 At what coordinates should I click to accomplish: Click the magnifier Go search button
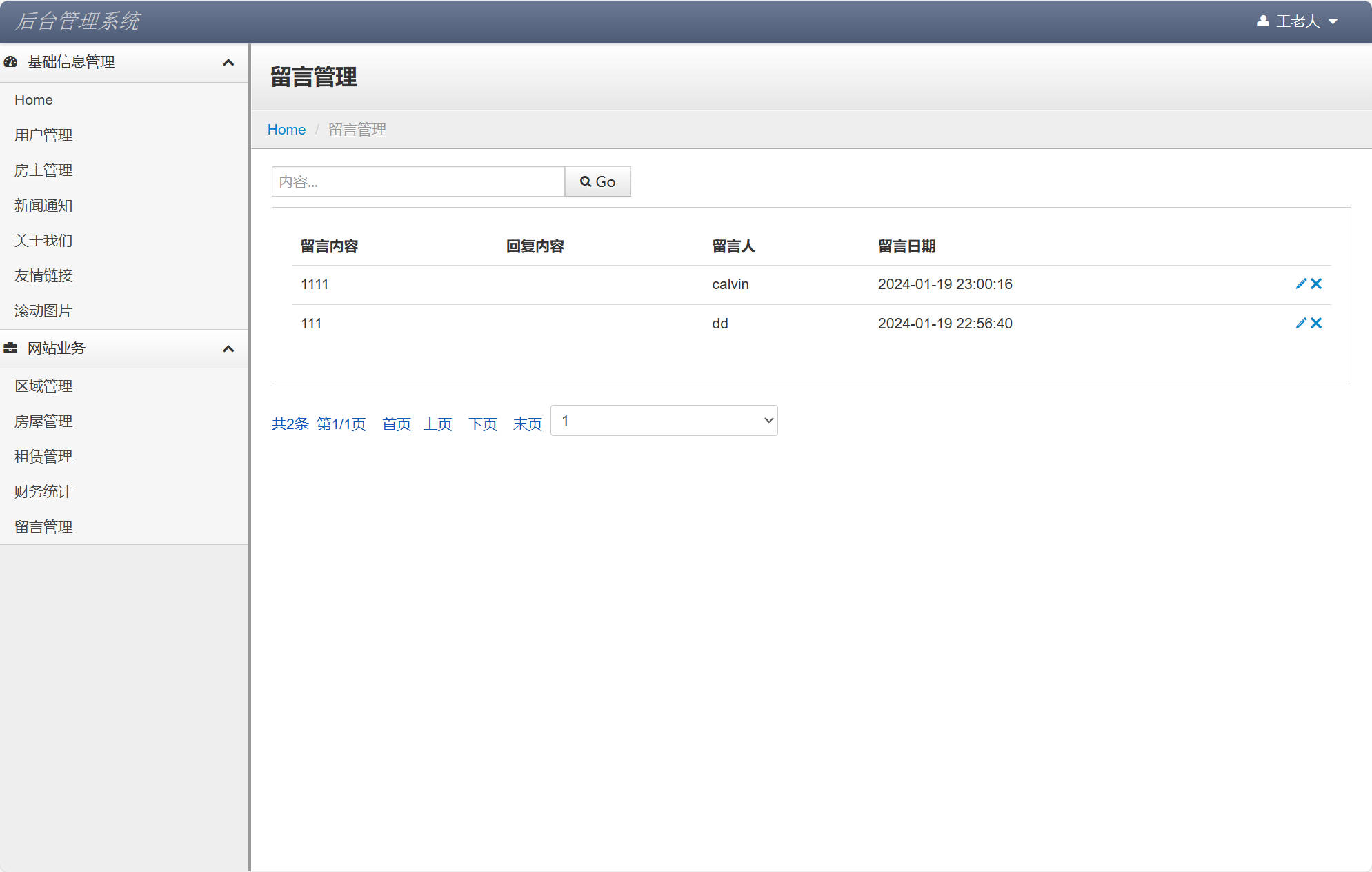tap(597, 181)
